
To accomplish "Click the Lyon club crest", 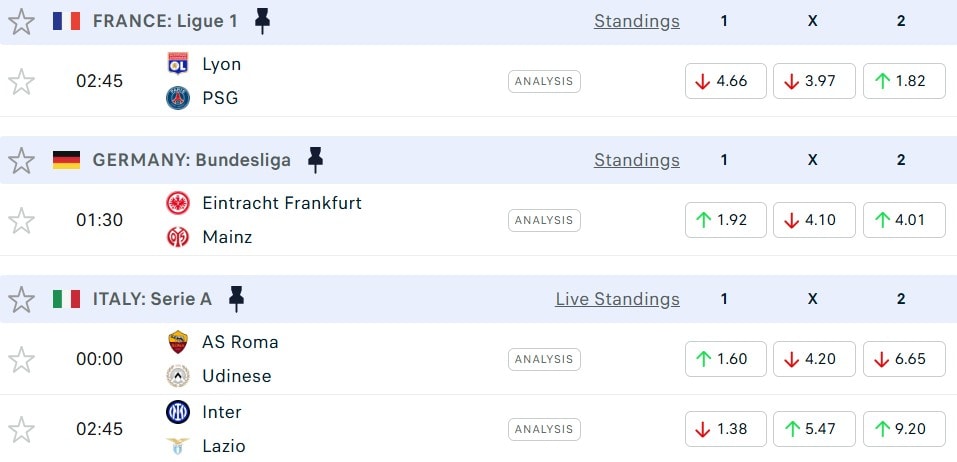I will [x=178, y=64].
